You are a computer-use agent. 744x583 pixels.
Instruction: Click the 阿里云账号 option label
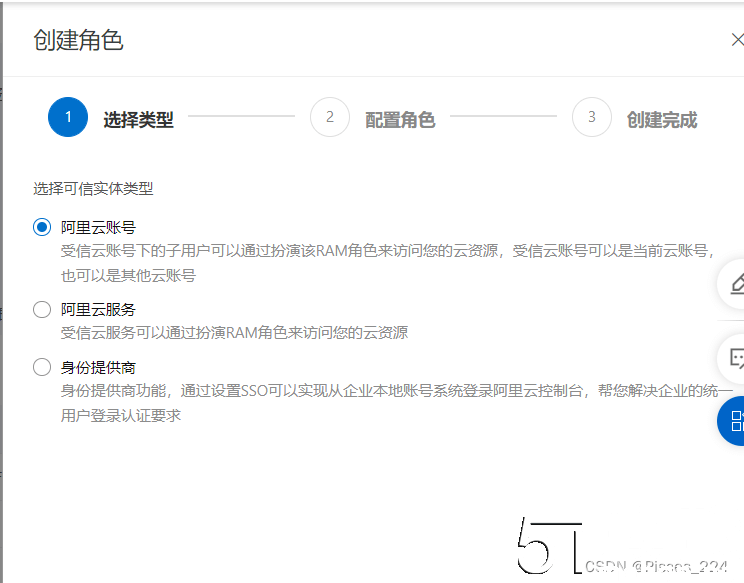tap(98, 228)
